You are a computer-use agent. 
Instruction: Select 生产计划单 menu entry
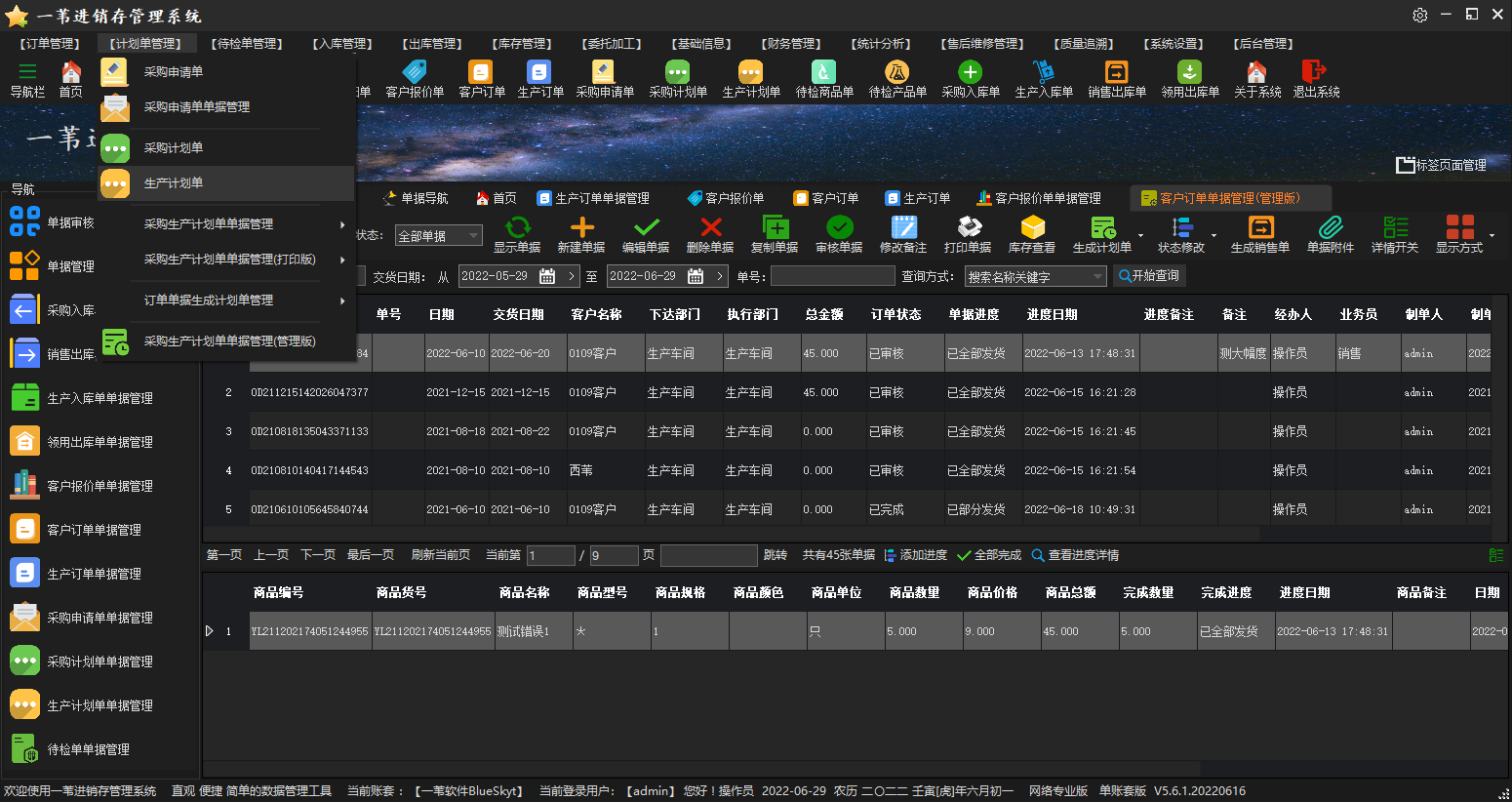click(x=225, y=183)
